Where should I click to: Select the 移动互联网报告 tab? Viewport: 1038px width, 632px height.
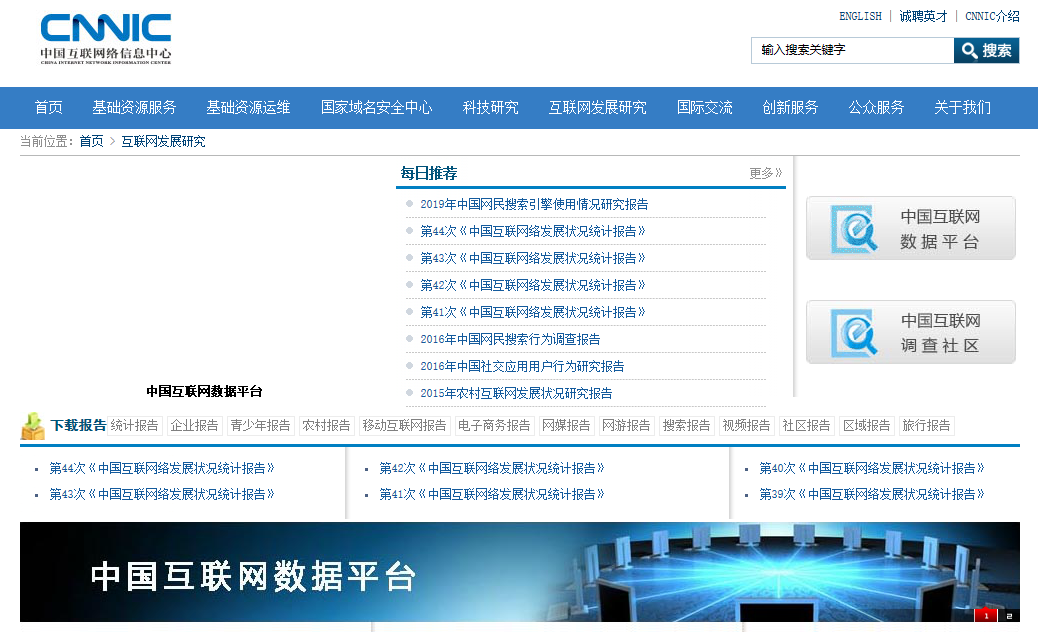point(404,426)
